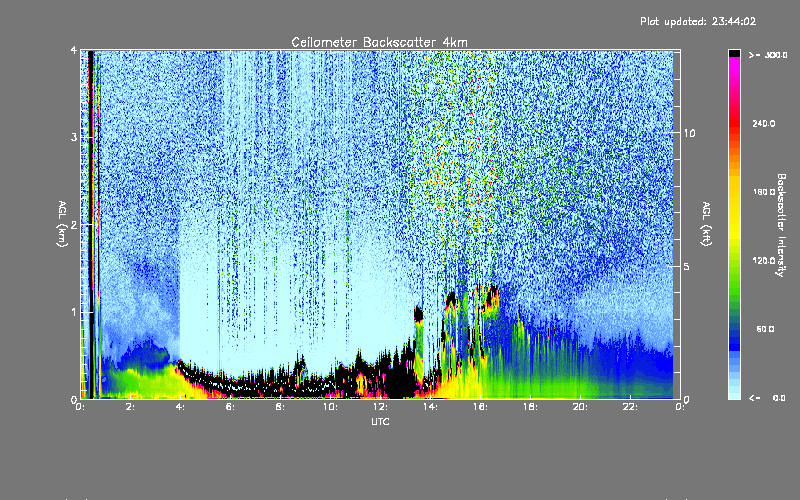Viewport: 800px width, 500px height.
Task: Click the 5 kft tick label on right axis
Action: [687, 266]
